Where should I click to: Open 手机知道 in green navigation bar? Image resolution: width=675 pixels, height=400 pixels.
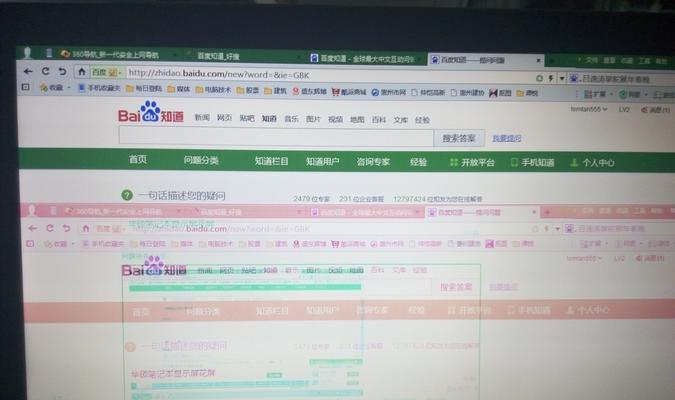pos(533,162)
